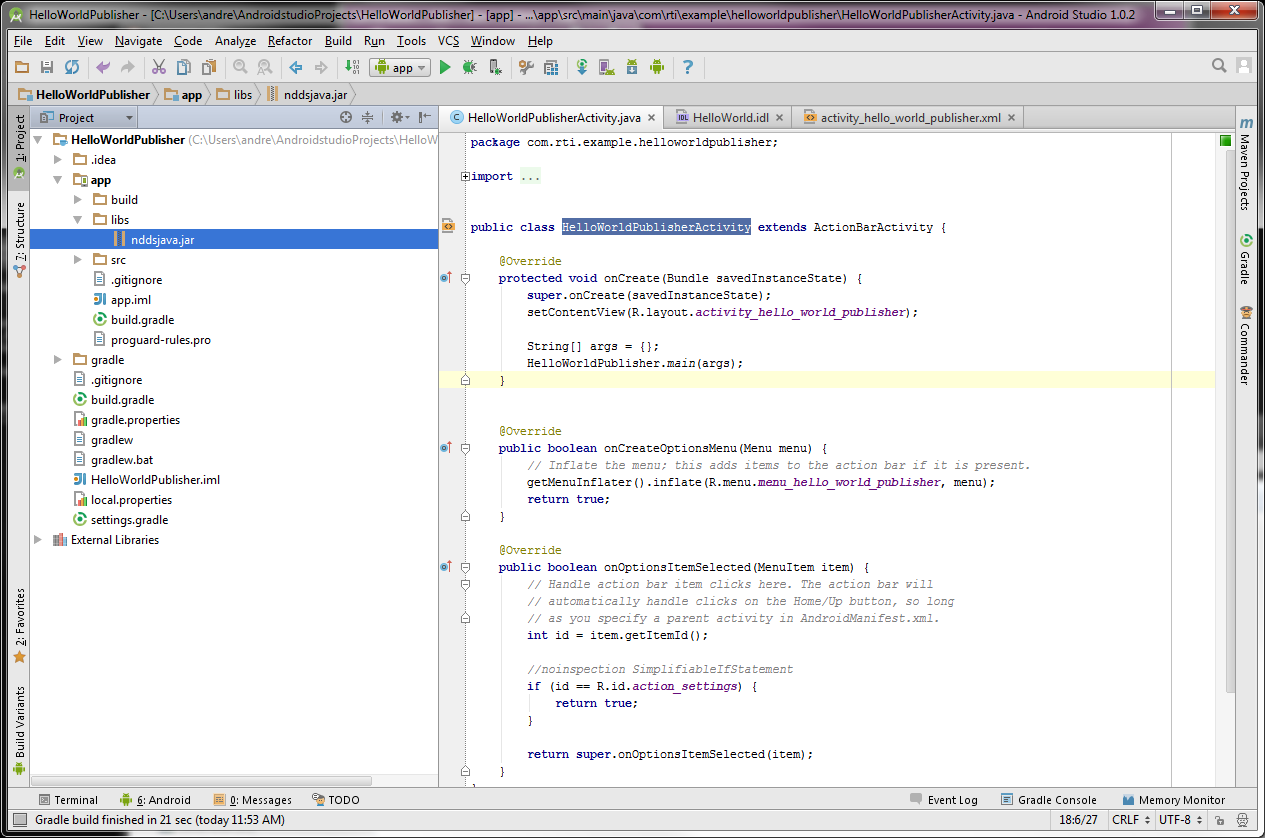Click Scroll from Source target icon
Image resolution: width=1265 pixels, height=838 pixels.
[x=346, y=117]
